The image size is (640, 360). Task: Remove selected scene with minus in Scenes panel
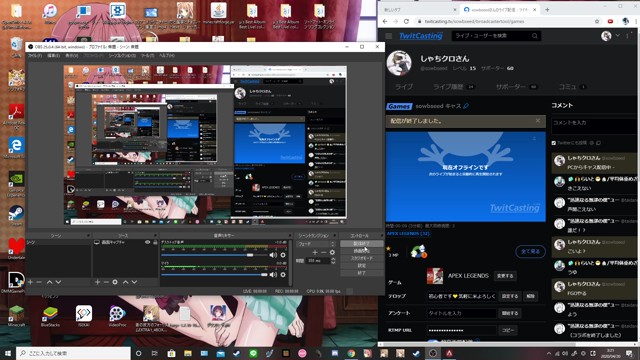point(39,282)
